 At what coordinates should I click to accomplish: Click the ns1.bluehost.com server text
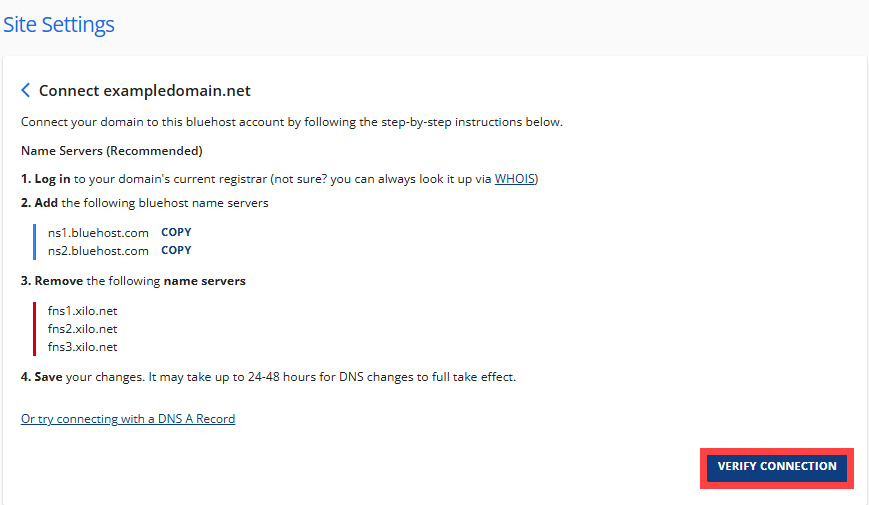[x=98, y=232]
